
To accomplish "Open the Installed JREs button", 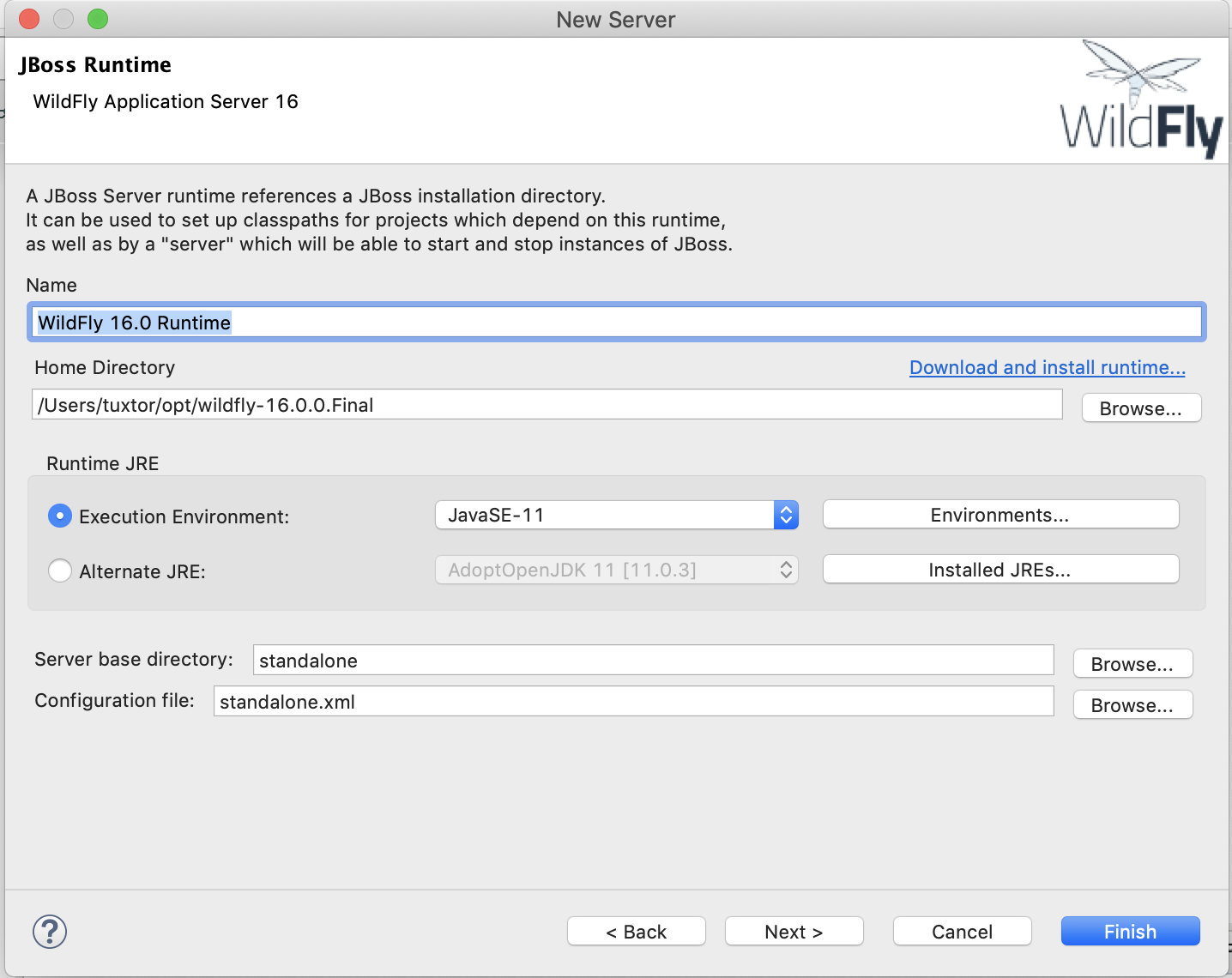I will tap(999, 570).
